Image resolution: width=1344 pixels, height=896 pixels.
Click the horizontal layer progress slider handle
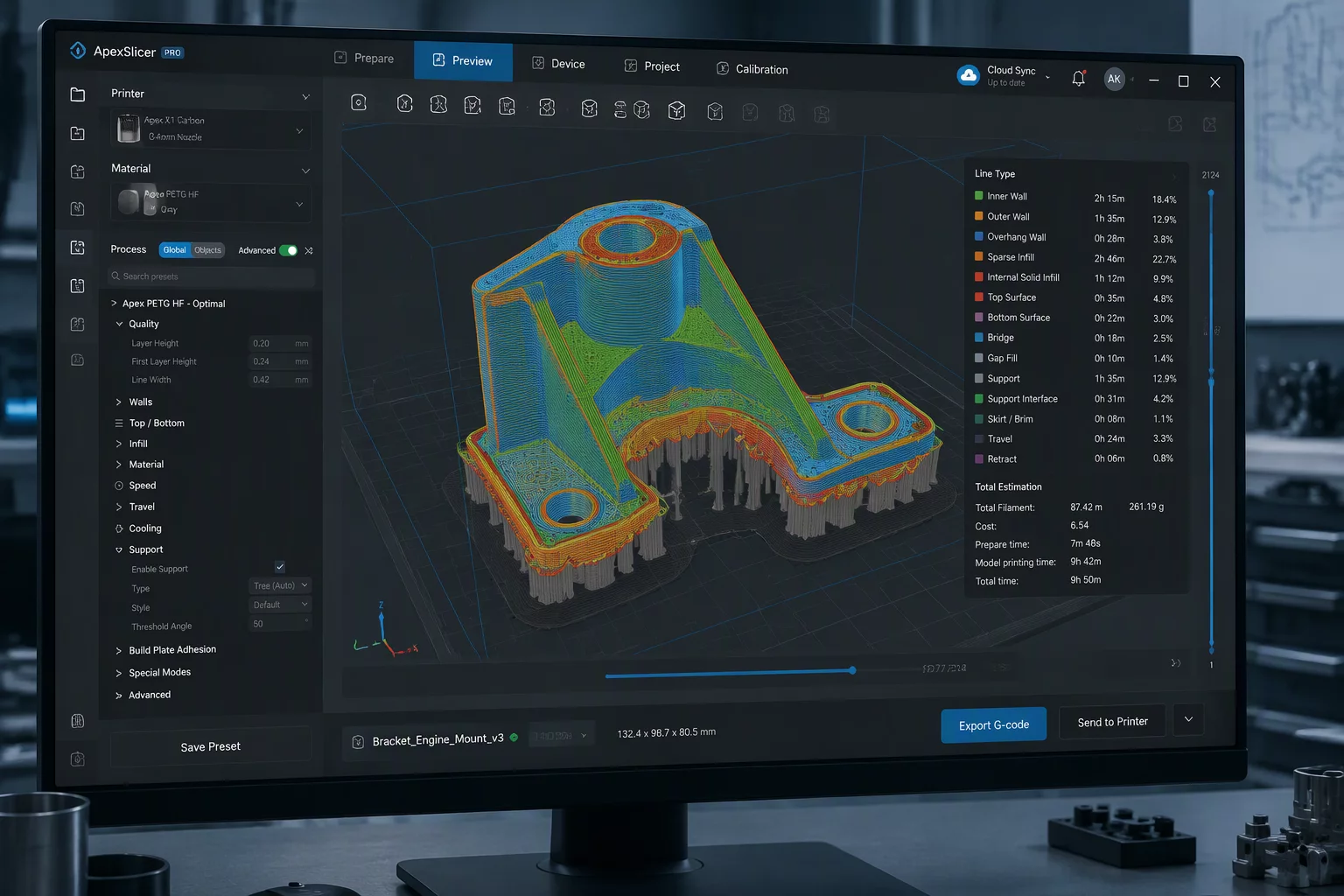852,670
